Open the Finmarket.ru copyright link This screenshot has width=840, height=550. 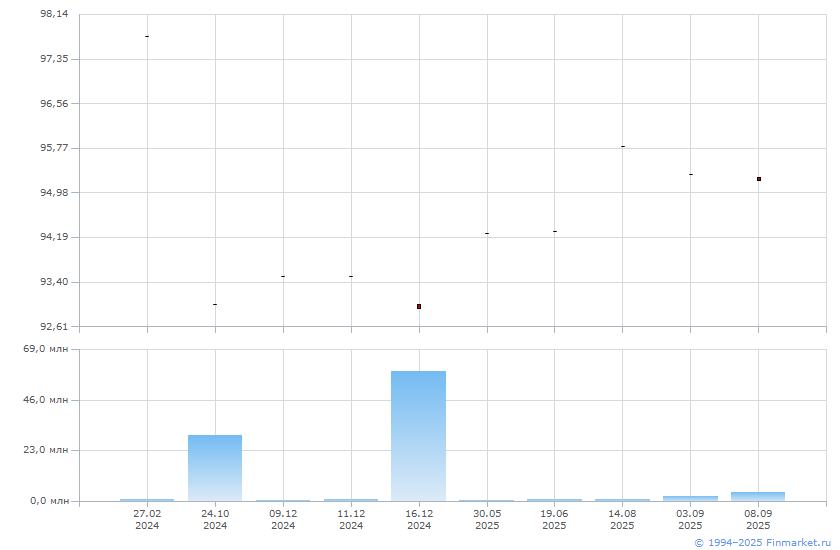pyautogui.click(x=763, y=542)
